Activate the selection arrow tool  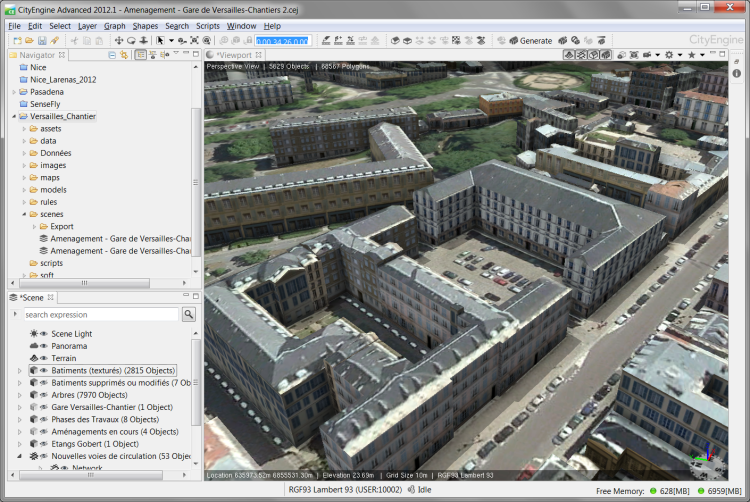point(160,41)
